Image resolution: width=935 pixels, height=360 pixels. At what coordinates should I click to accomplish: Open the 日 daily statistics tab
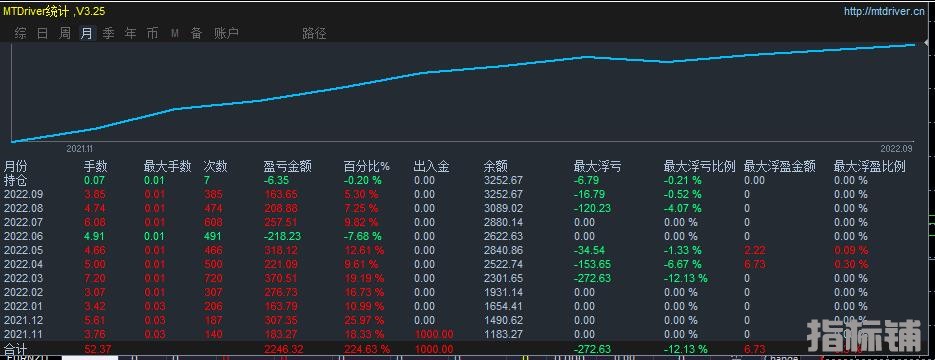pos(42,34)
